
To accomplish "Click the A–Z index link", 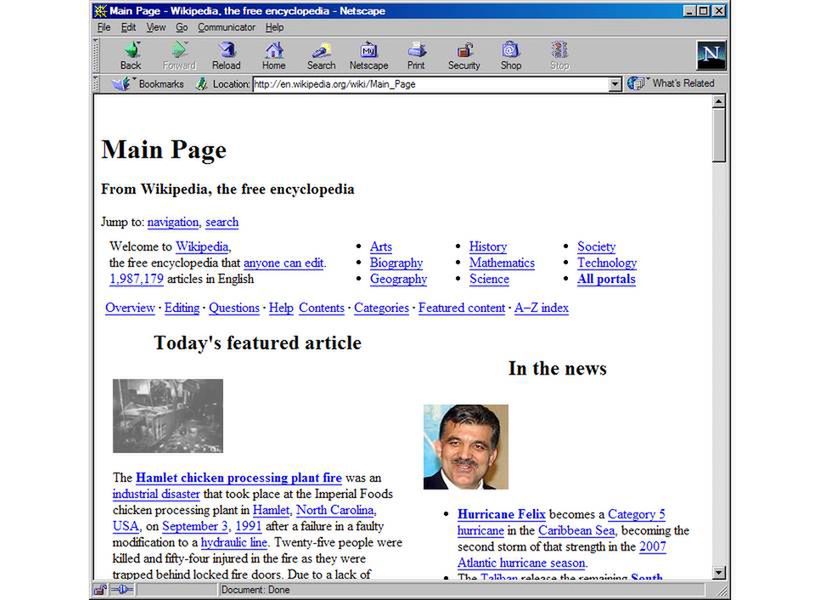I will tap(541, 308).
